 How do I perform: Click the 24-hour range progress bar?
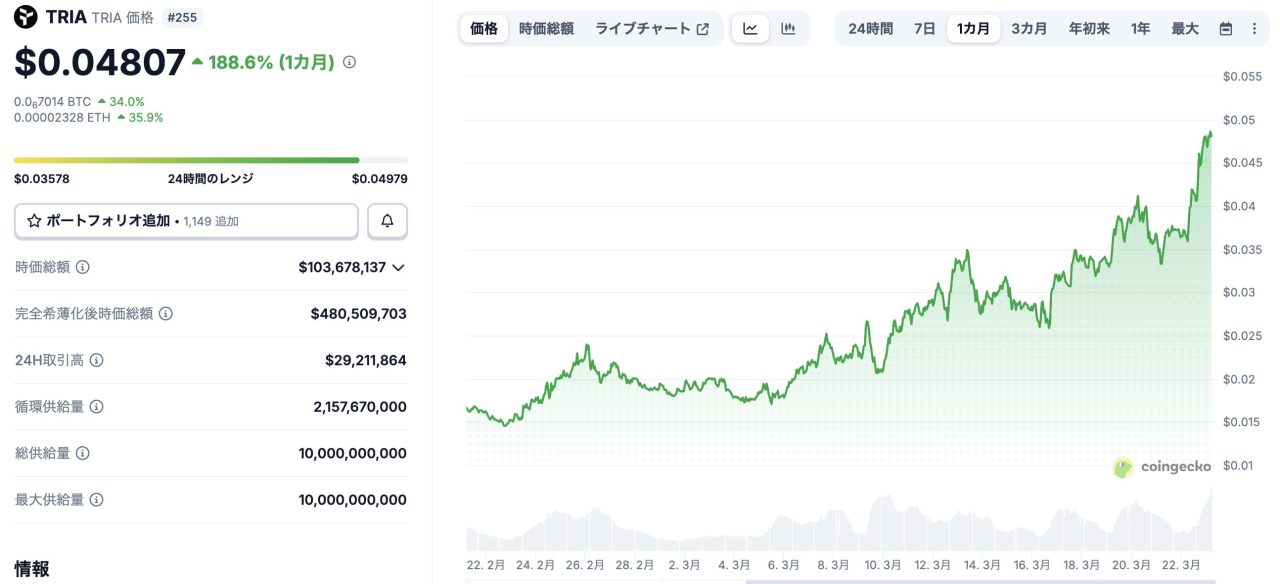(x=210, y=160)
